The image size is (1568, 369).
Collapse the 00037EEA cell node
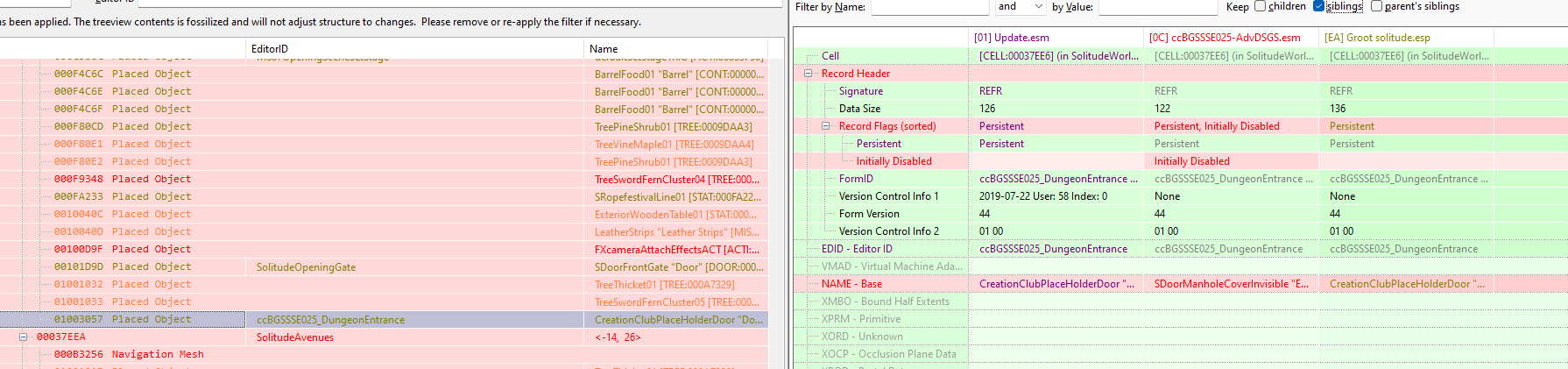pos(24,337)
